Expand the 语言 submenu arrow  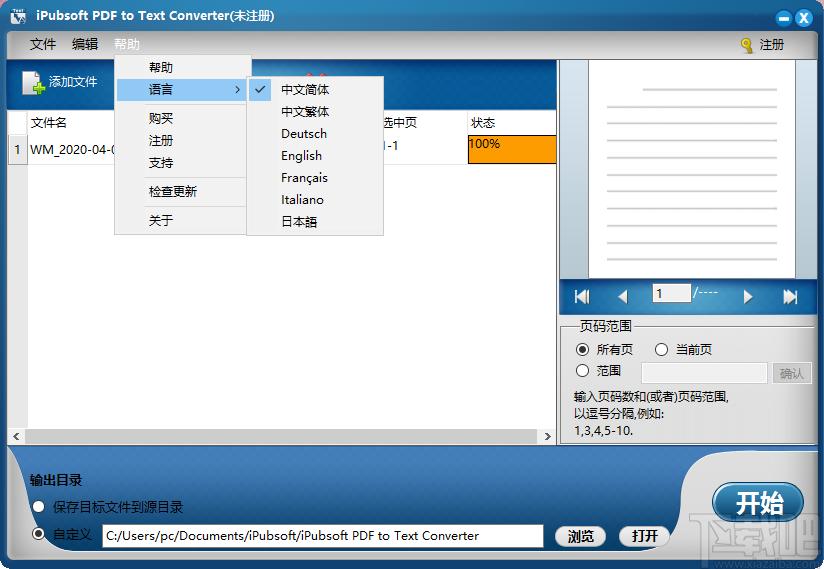[238, 90]
